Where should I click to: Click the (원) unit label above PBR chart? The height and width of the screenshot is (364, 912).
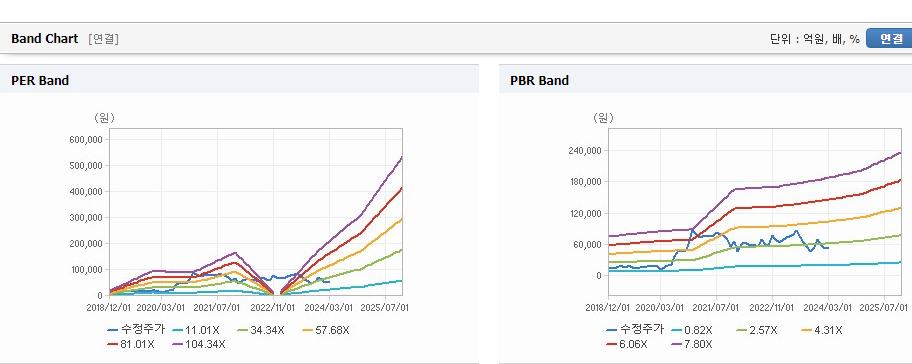point(603,118)
